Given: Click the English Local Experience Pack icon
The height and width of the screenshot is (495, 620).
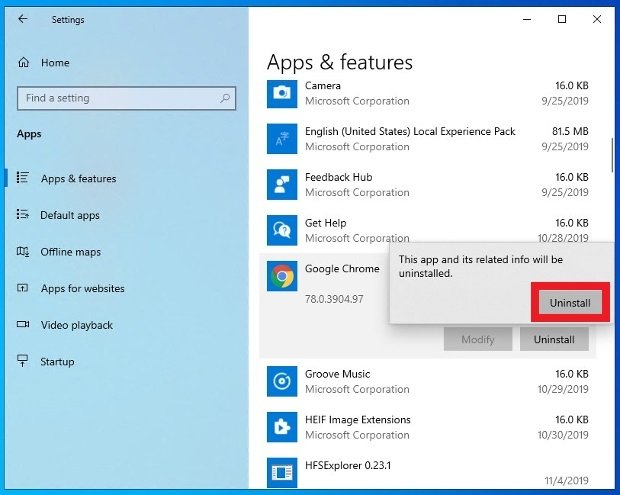Looking at the screenshot, I should 282,139.
